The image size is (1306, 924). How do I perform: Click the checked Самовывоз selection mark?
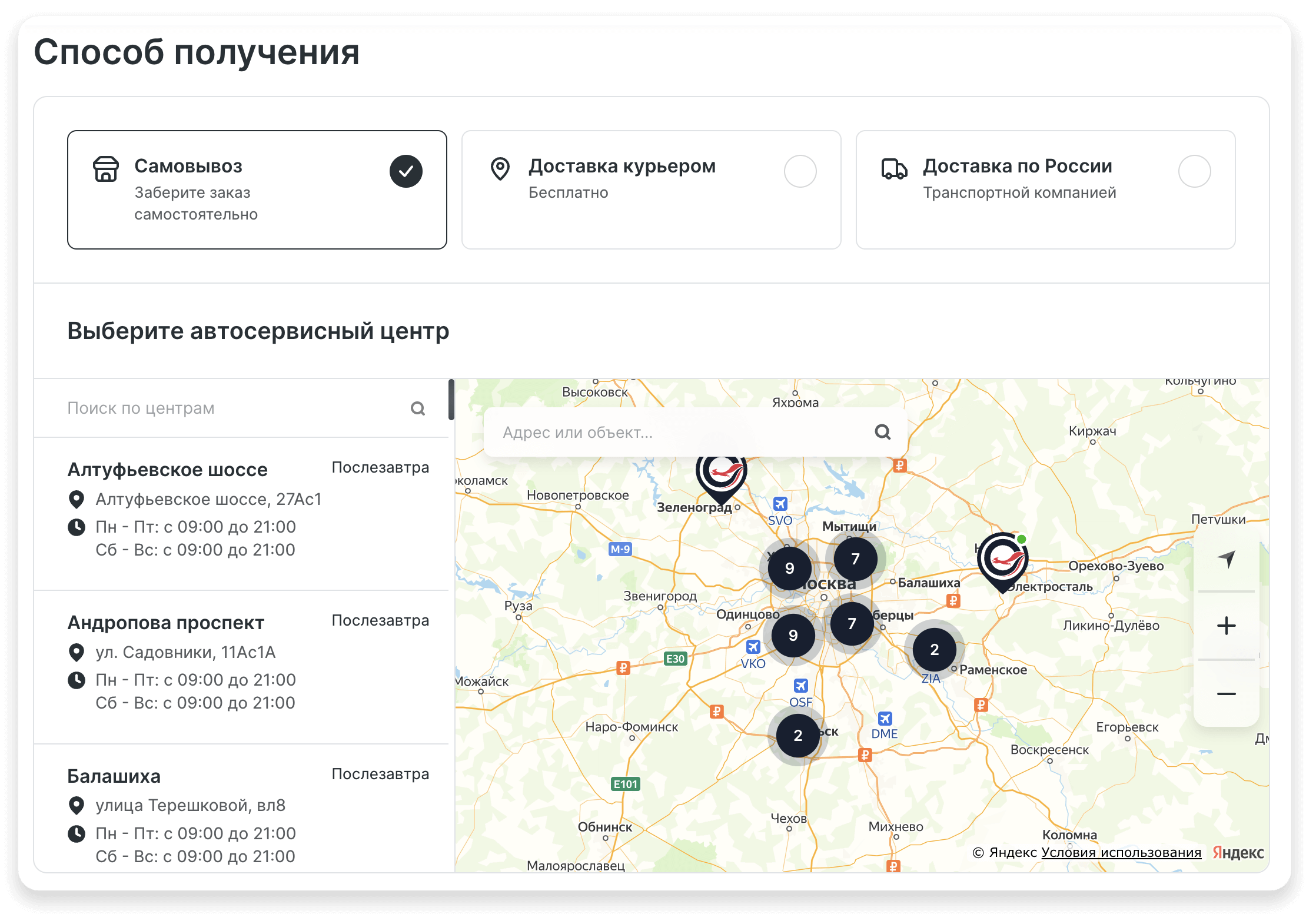click(406, 171)
